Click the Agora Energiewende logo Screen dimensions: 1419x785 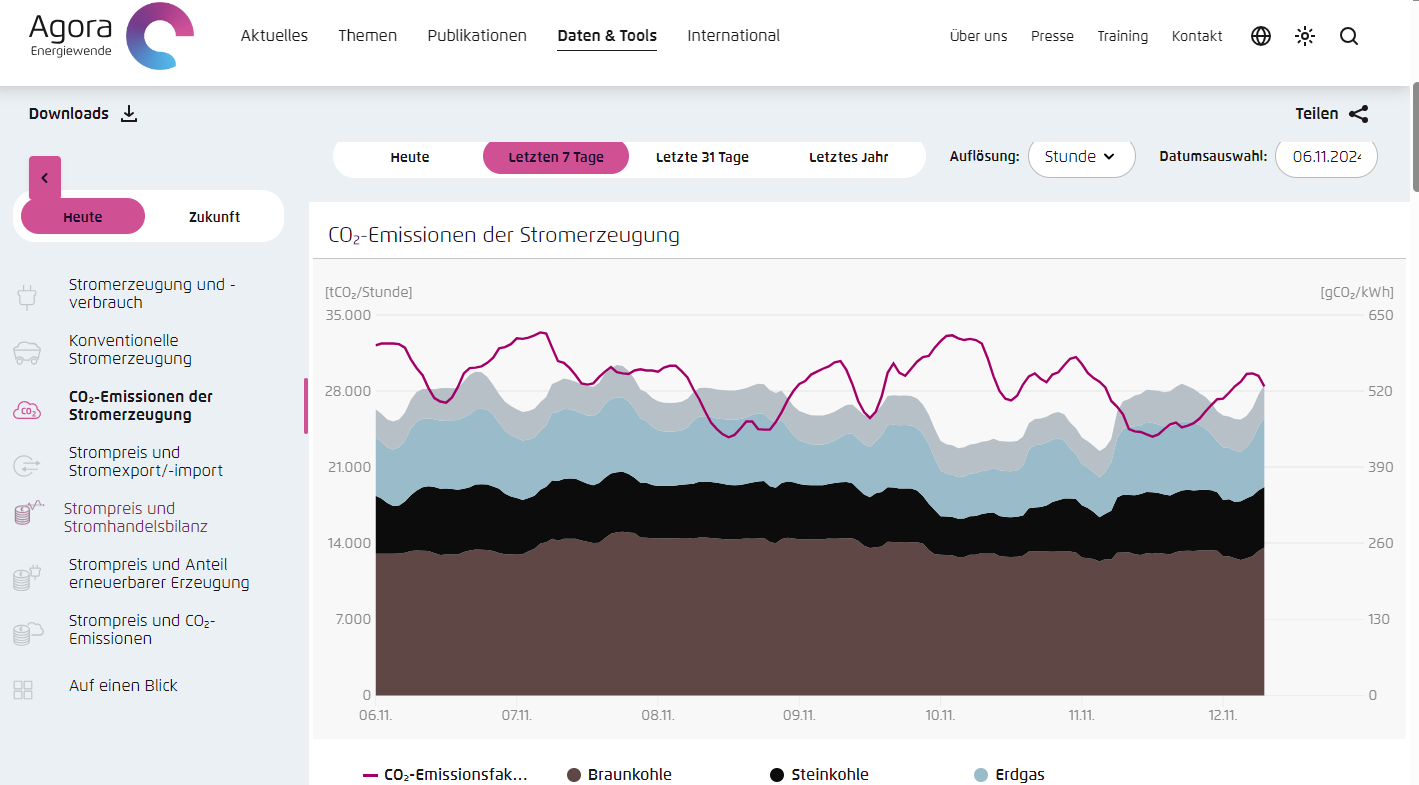[x=111, y=36]
